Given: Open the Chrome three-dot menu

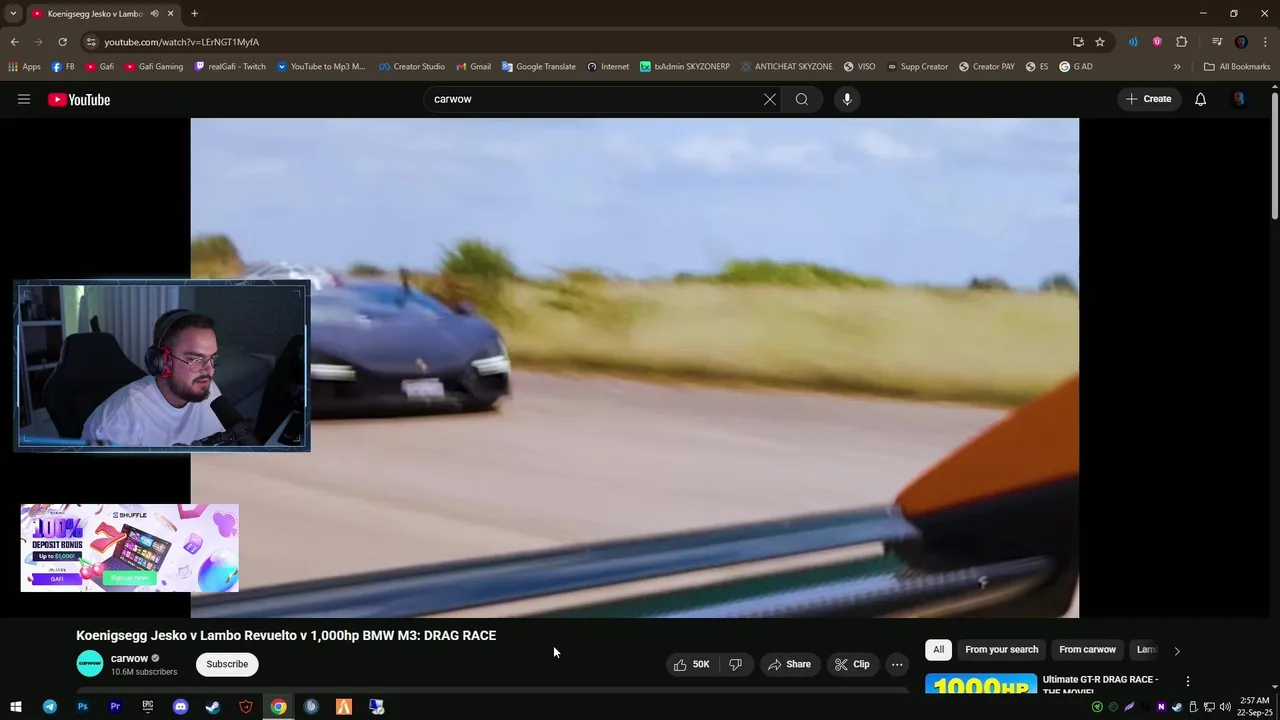Looking at the screenshot, I should pyautogui.click(x=1265, y=42).
